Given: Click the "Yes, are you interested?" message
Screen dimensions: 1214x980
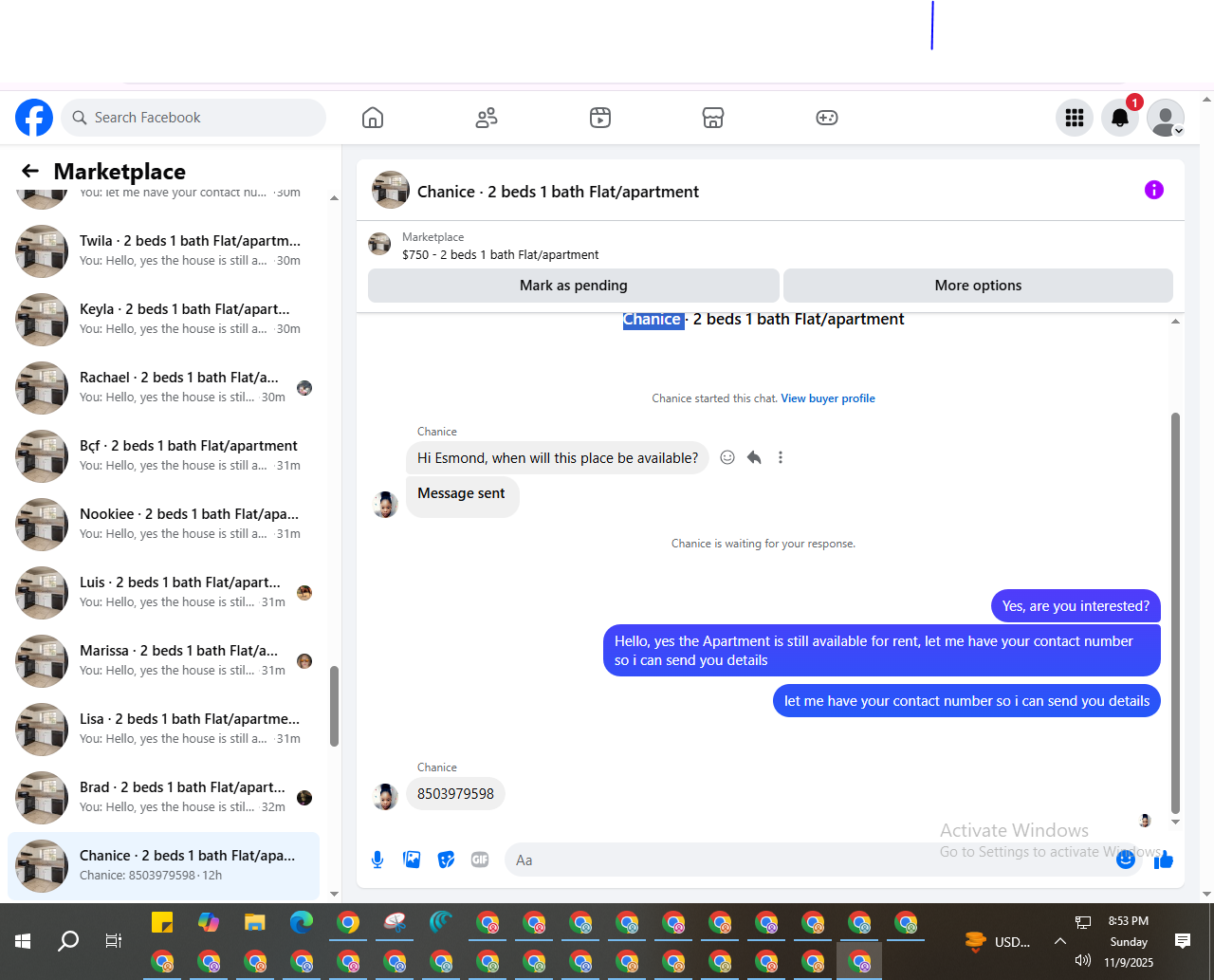Looking at the screenshot, I should pos(1076,606).
